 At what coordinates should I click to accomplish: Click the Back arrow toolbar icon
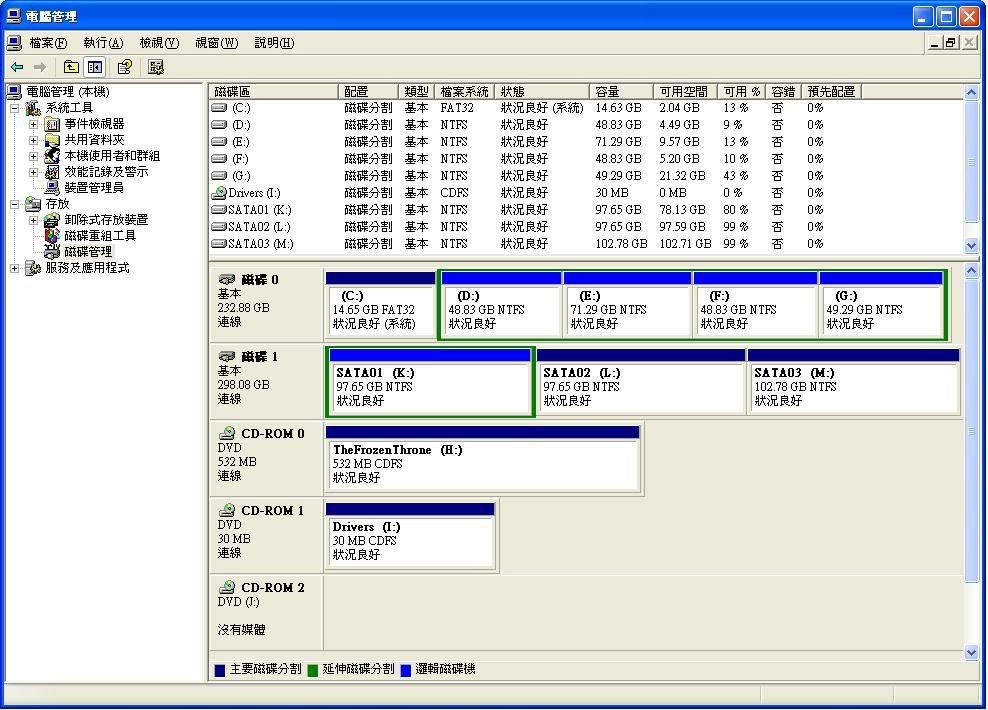pyautogui.click(x=17, y=67)
